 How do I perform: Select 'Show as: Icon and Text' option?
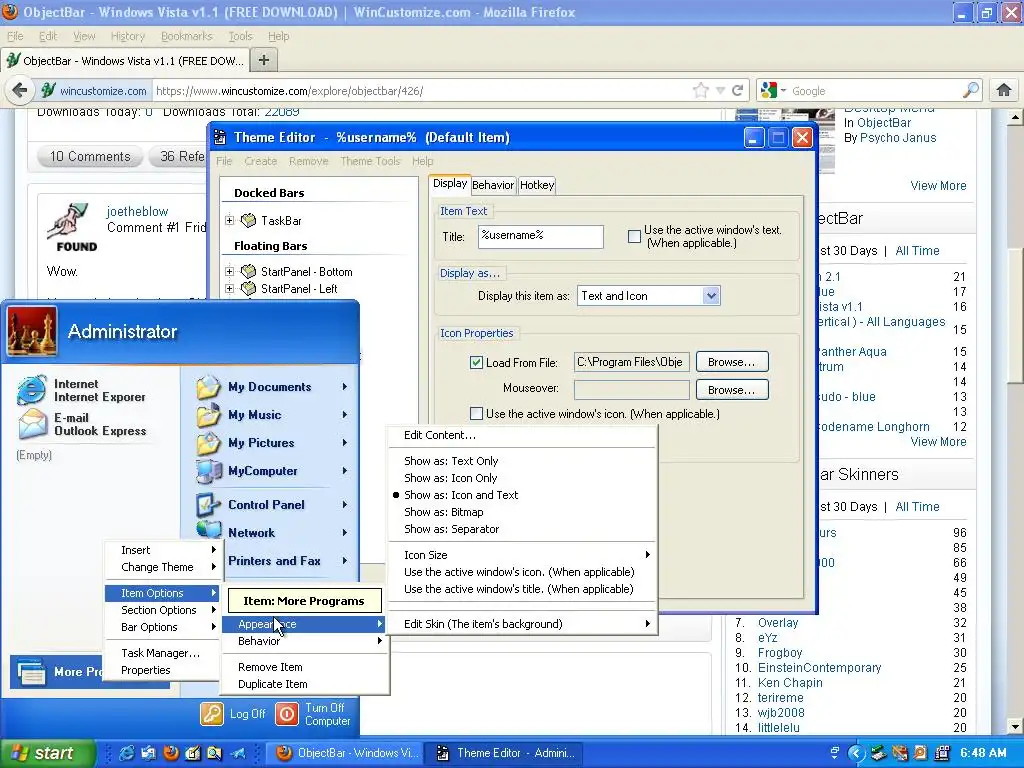[460, 495]
